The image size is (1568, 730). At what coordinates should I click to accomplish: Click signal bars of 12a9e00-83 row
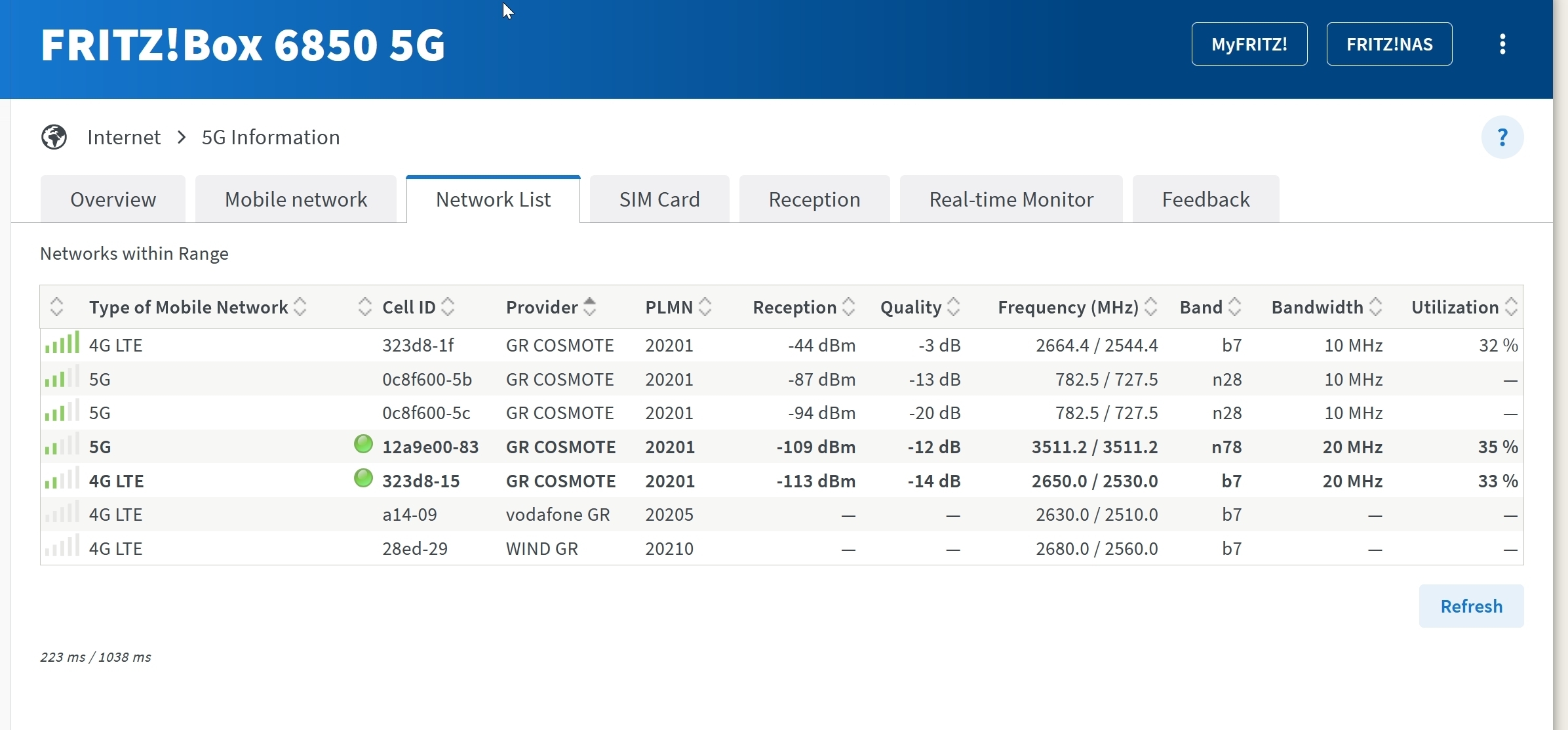tap(62, 444)
